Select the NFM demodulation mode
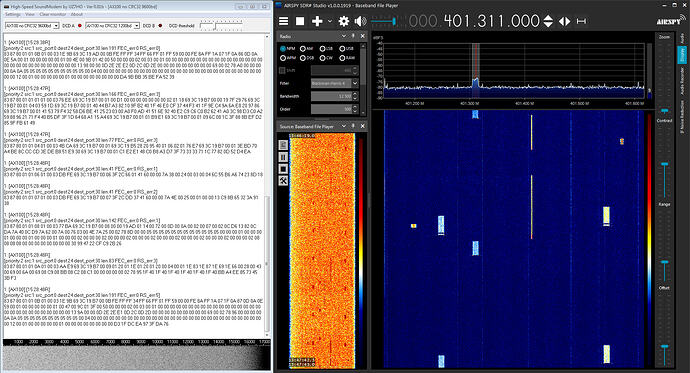 tap(287, 48)
